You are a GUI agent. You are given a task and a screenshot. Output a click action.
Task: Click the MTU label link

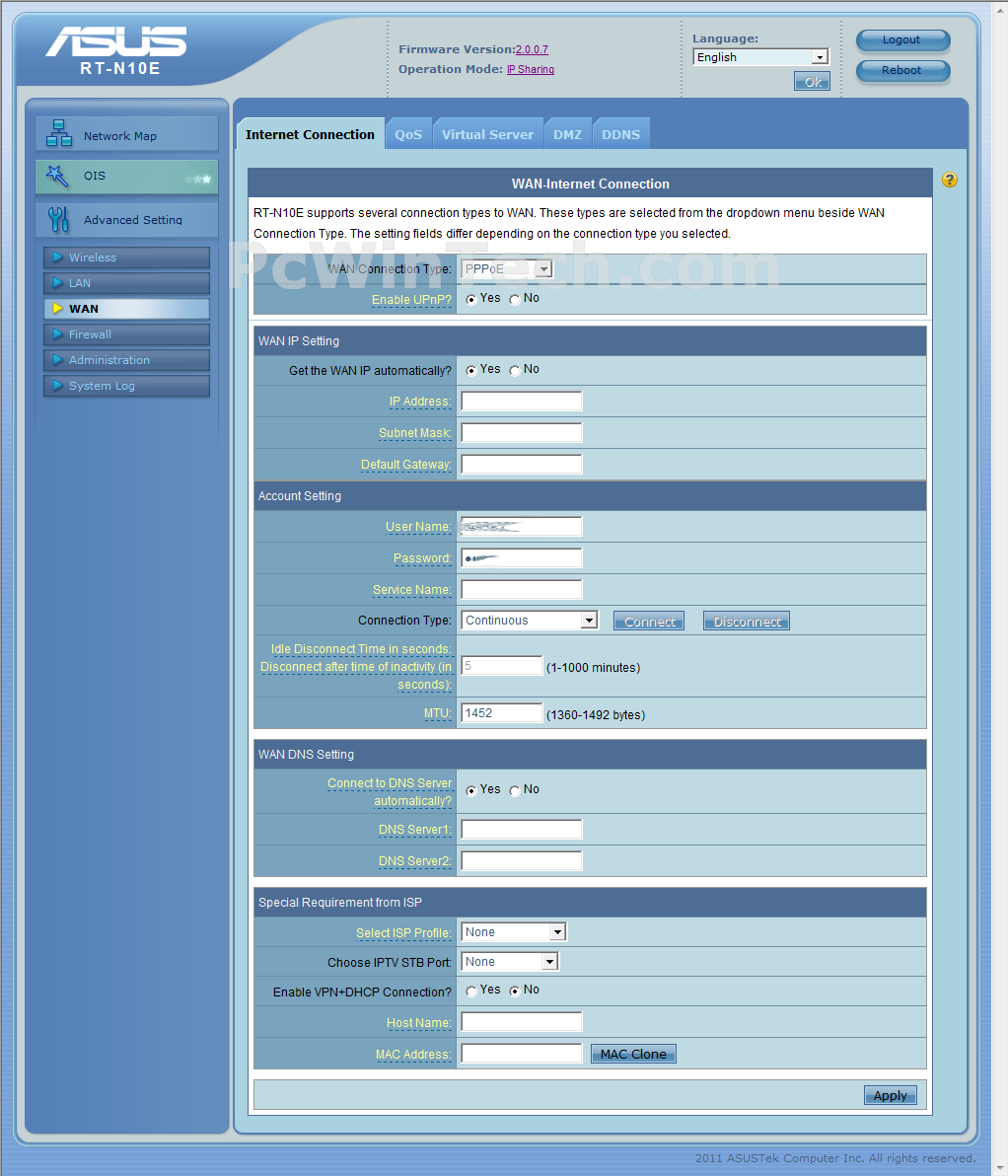[438, 713]
